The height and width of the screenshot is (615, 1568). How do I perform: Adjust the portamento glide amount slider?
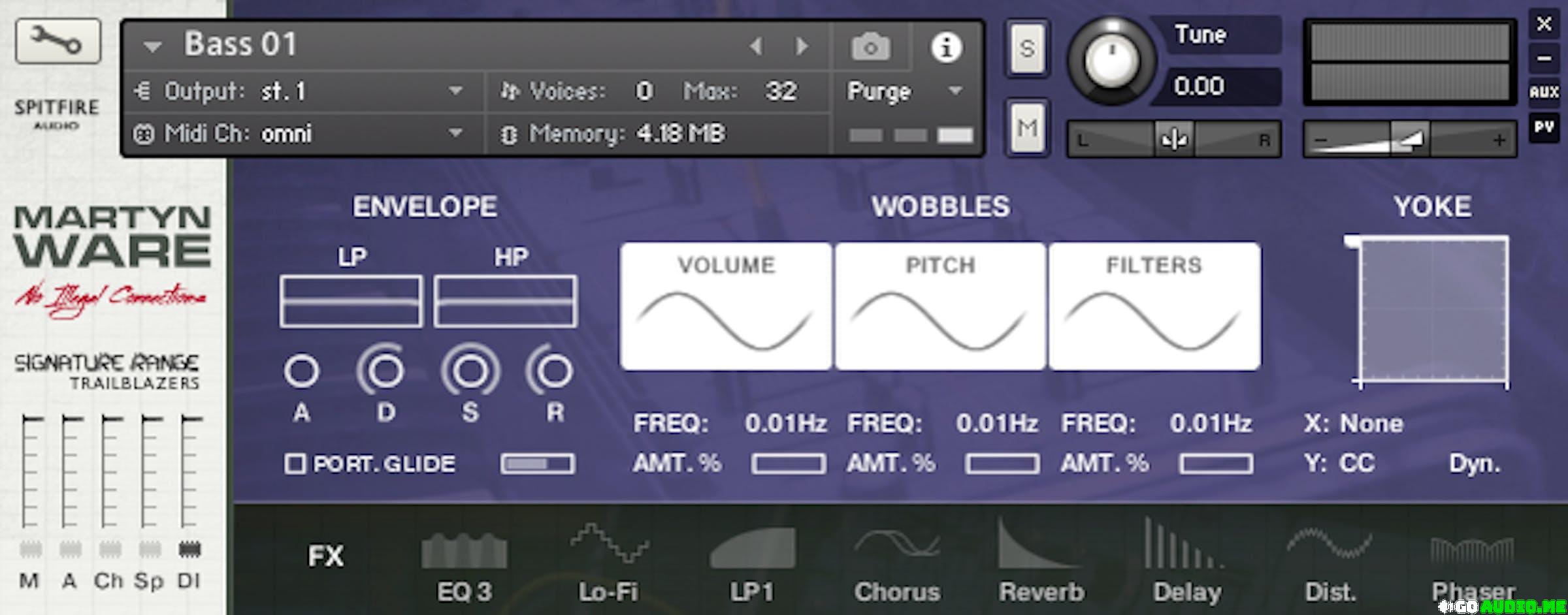[538, 464]
